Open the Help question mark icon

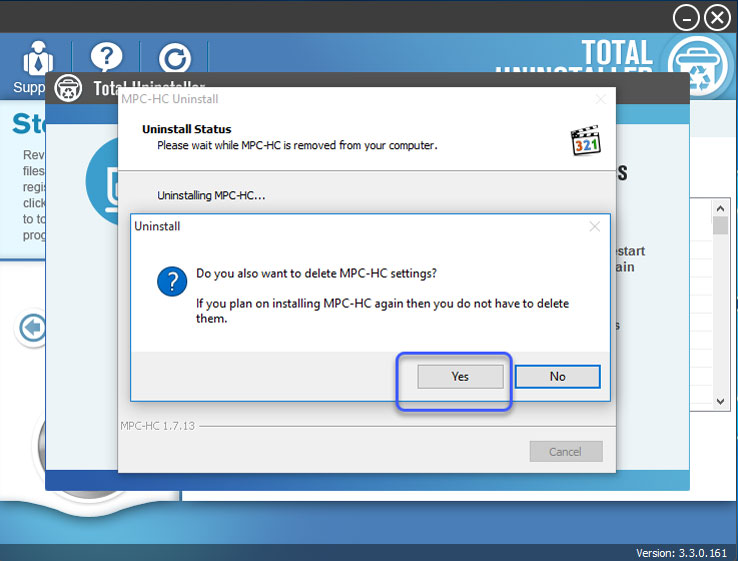106,57
